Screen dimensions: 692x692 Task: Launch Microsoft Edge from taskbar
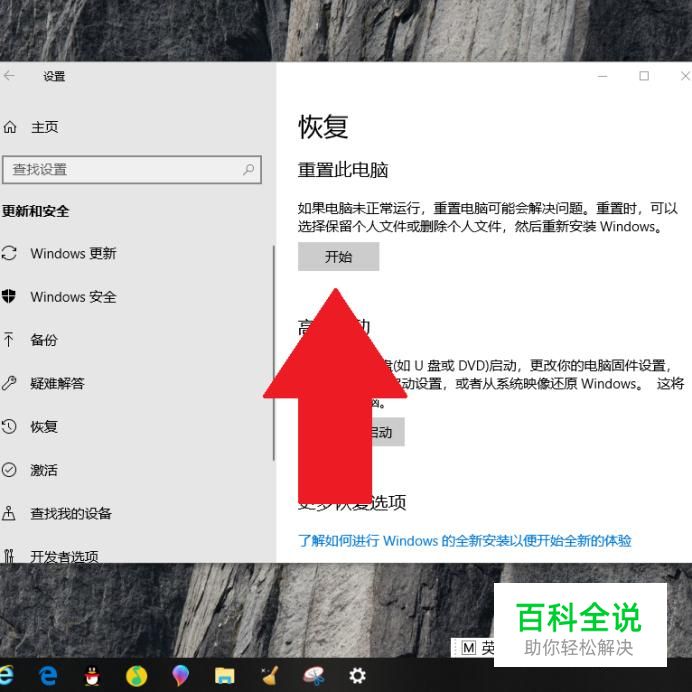pyautogui.click(x=48, y=675)
